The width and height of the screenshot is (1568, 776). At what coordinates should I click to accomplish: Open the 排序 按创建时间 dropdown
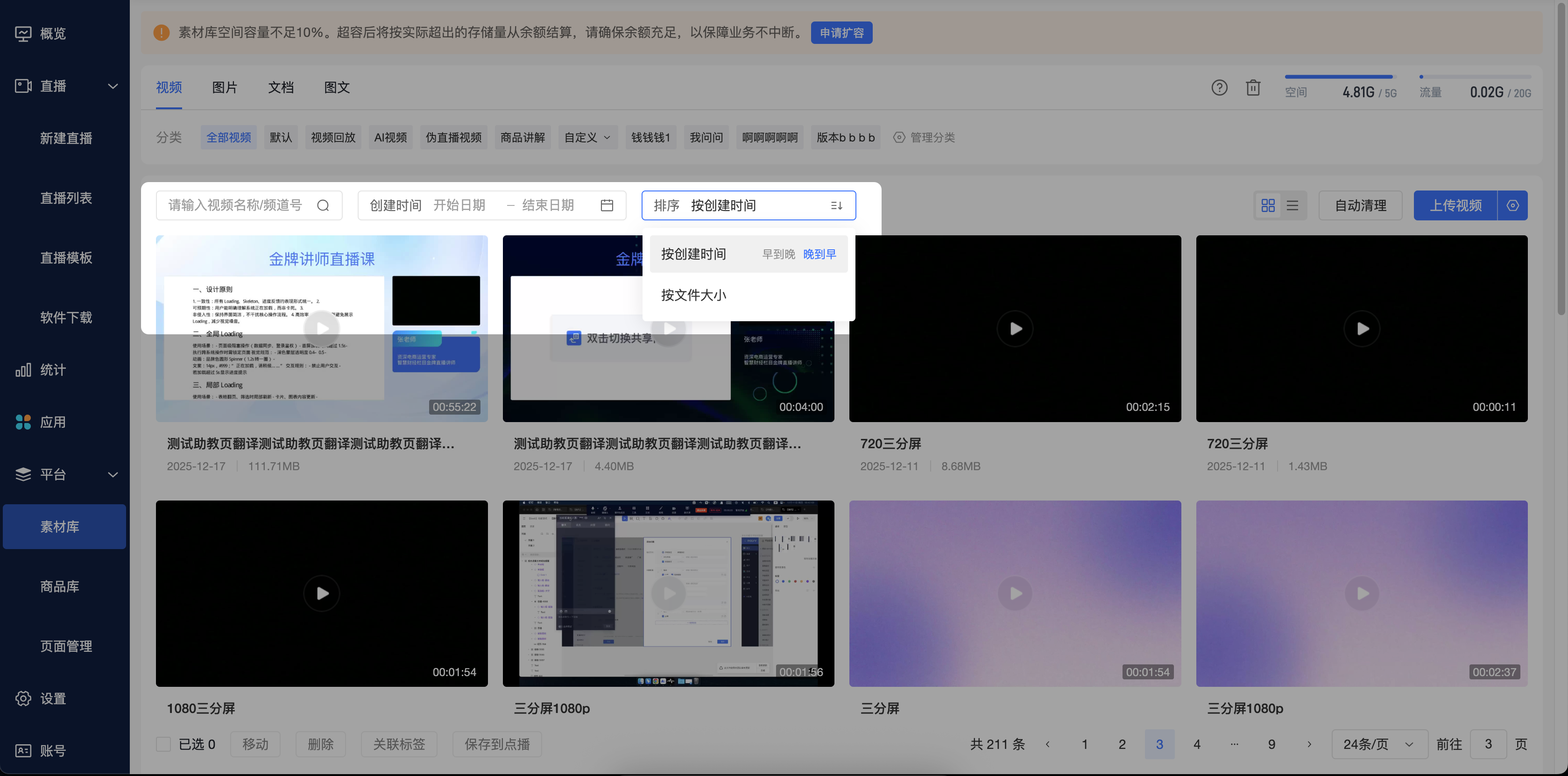pyautogui.click(x=749, y=206)
